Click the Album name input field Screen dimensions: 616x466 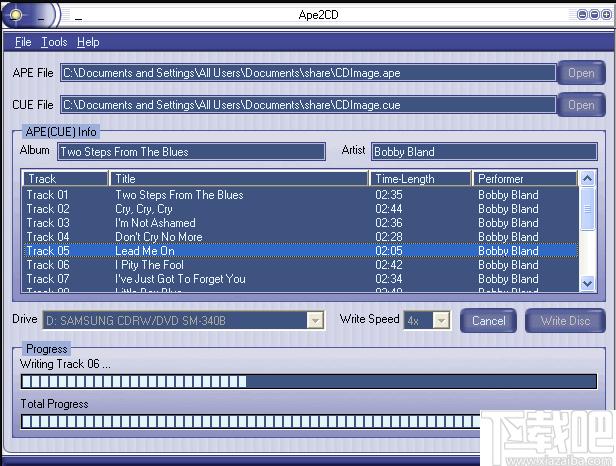(x=191, y=152)
